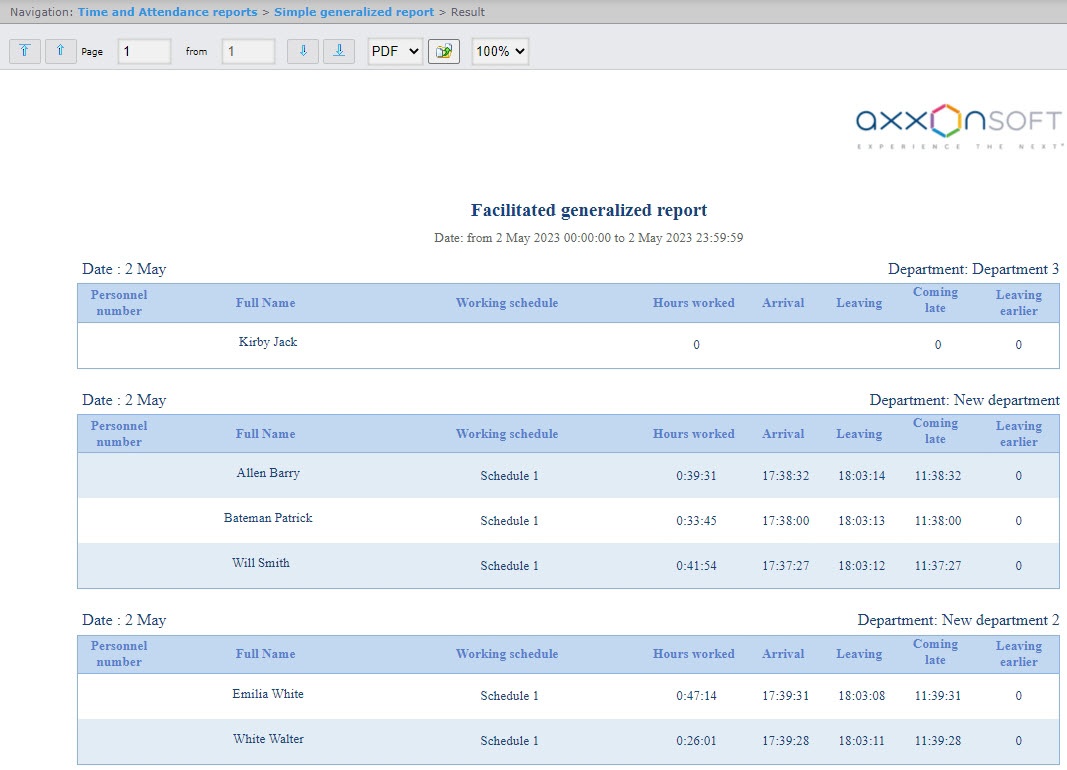Screen dimensions: 1067x770
Task: Click the total pages field after 'from'
Action: click(248, 52)
